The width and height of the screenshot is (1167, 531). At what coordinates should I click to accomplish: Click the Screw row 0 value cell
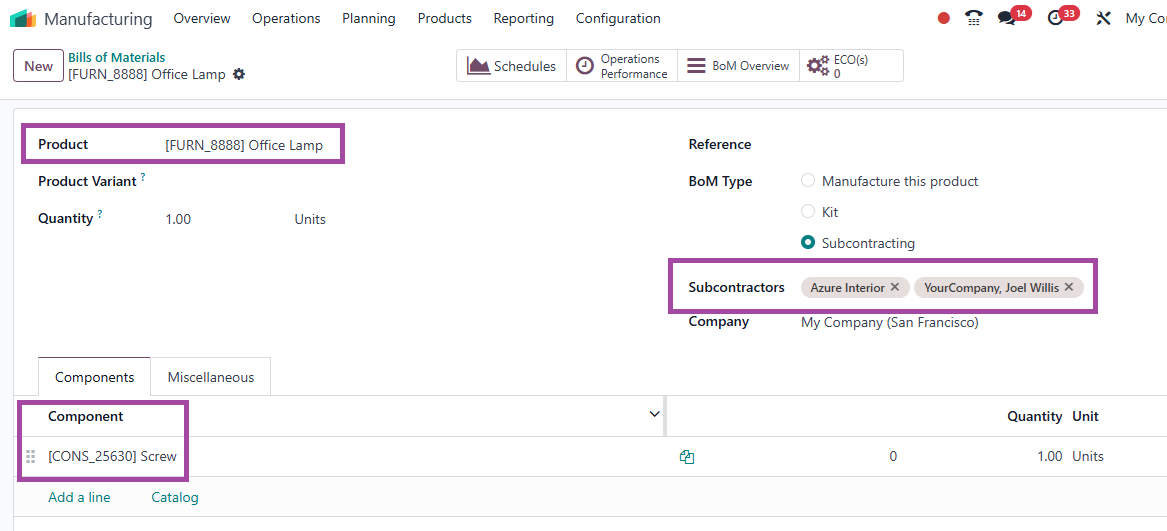(x=893, y=457)
